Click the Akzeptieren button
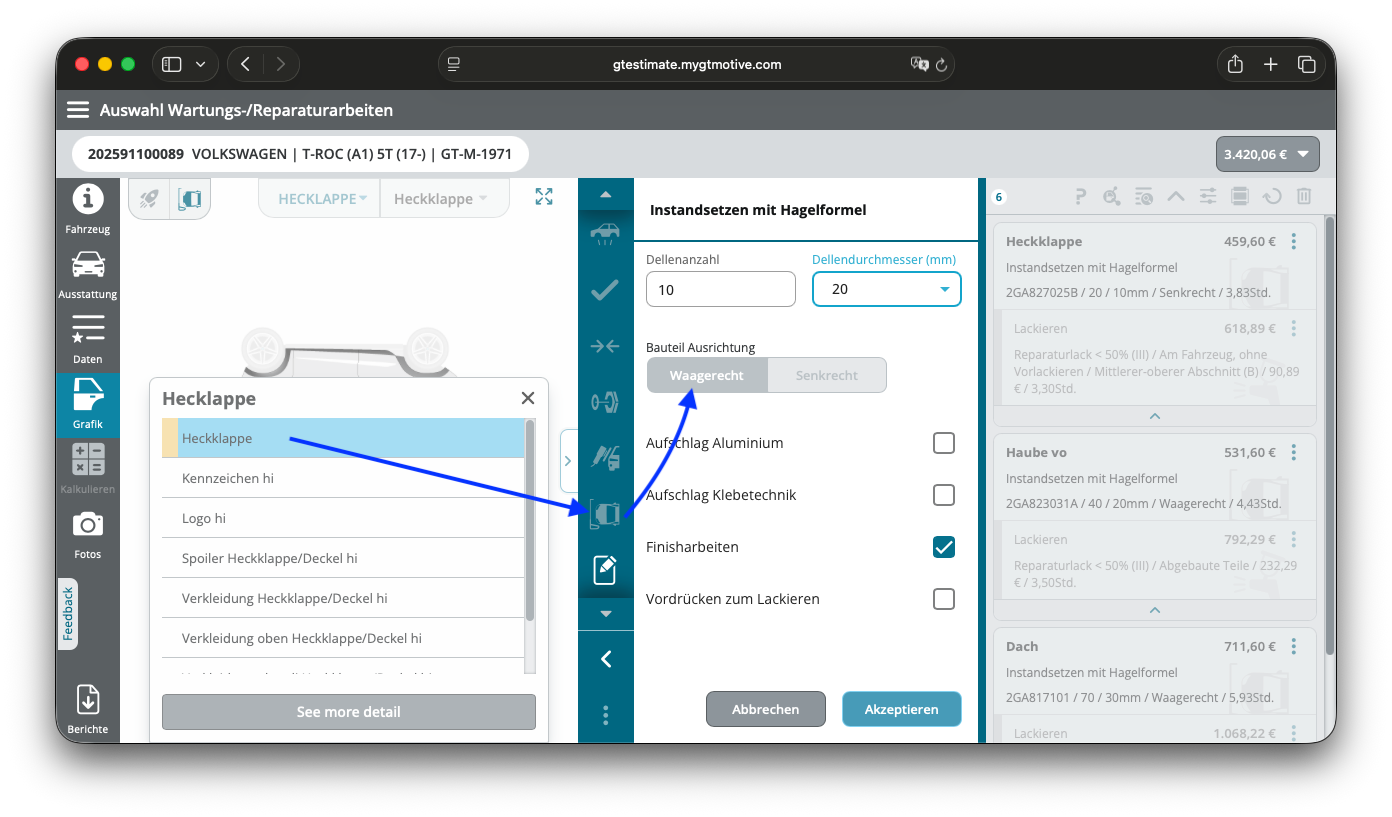Screen dimensions: 1392x817 click(x=902, y=709)
